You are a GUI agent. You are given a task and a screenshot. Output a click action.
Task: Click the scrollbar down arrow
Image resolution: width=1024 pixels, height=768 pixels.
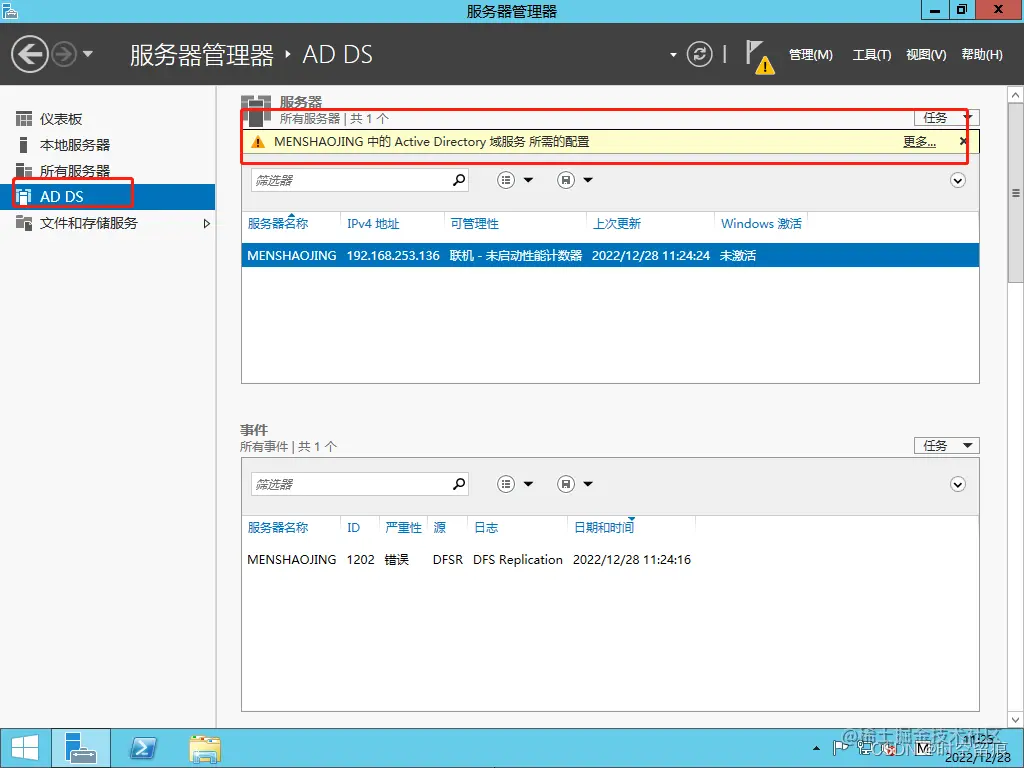[1016, 720]
